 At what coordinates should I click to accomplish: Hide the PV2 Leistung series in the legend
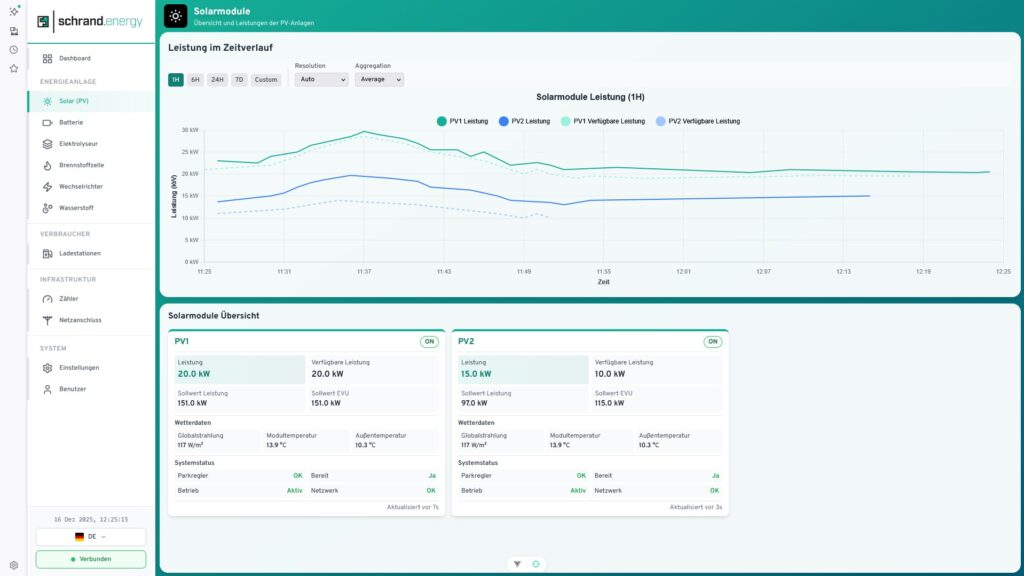pos(524,121)
